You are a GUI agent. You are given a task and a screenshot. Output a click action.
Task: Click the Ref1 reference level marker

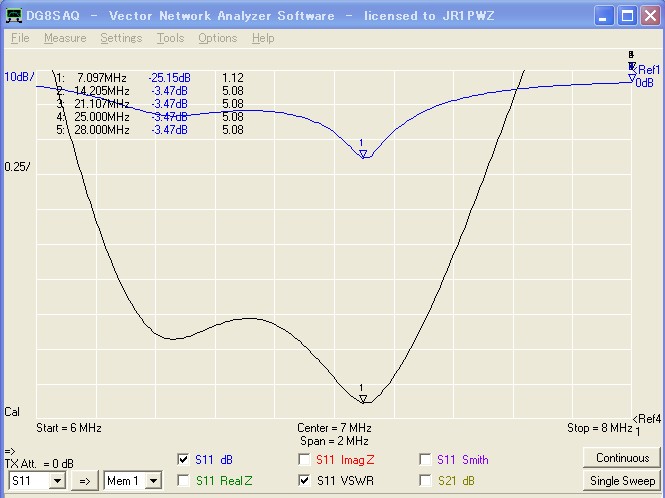[x=647, y=70]
